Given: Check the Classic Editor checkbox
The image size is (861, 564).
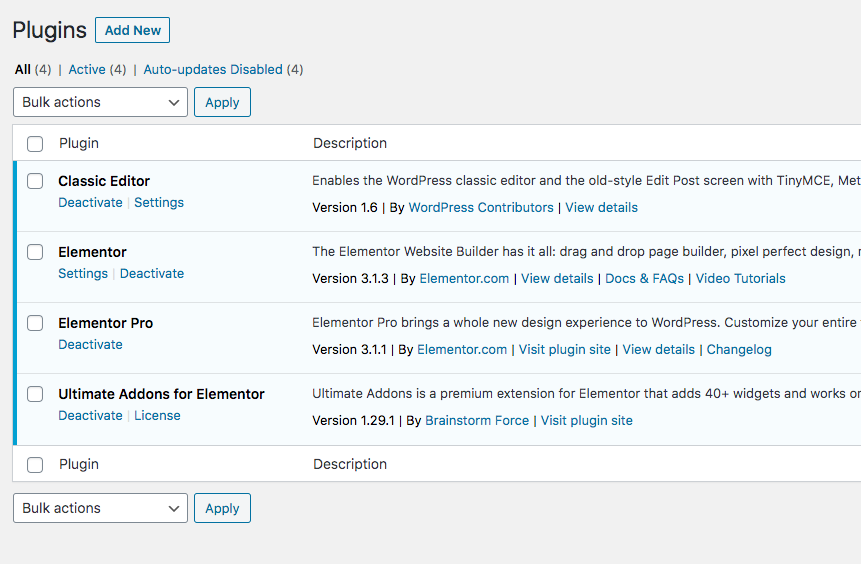Looking at the screenshot, I should click(35, 181).
